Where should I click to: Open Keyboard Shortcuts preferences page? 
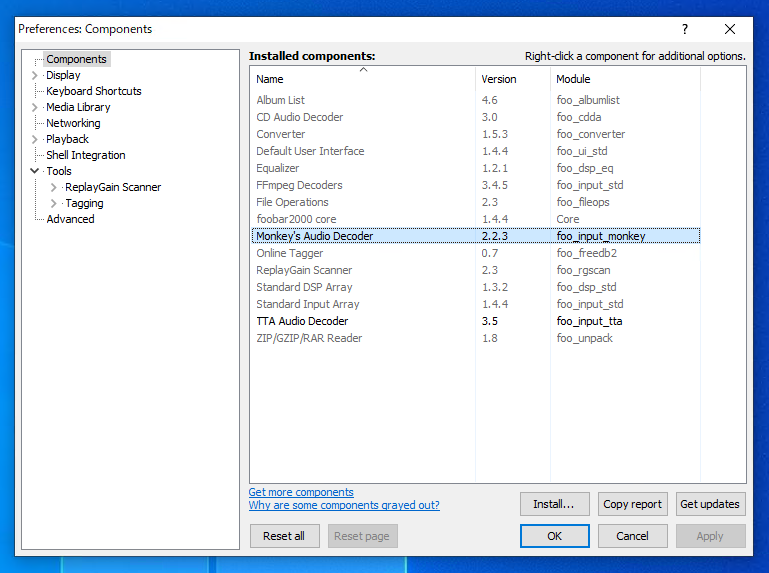pyautogui.click(x=94, y=91)
